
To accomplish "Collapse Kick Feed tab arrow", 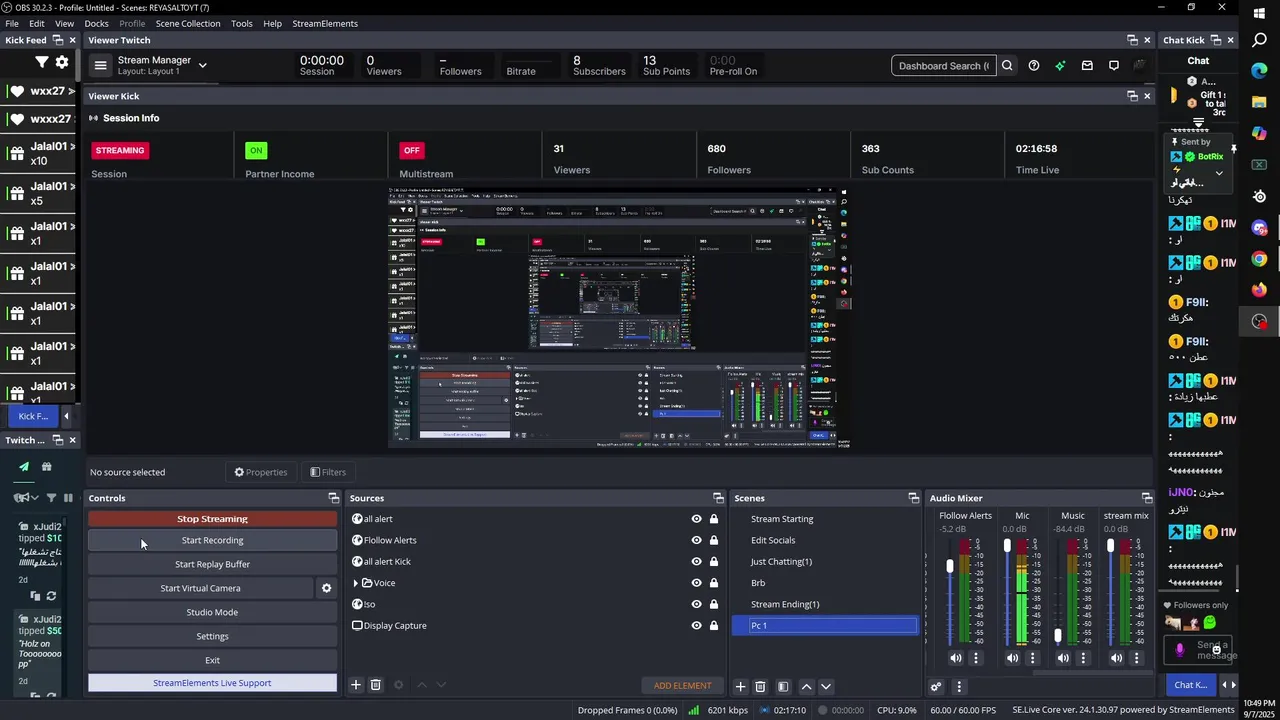I will point(66,416).
